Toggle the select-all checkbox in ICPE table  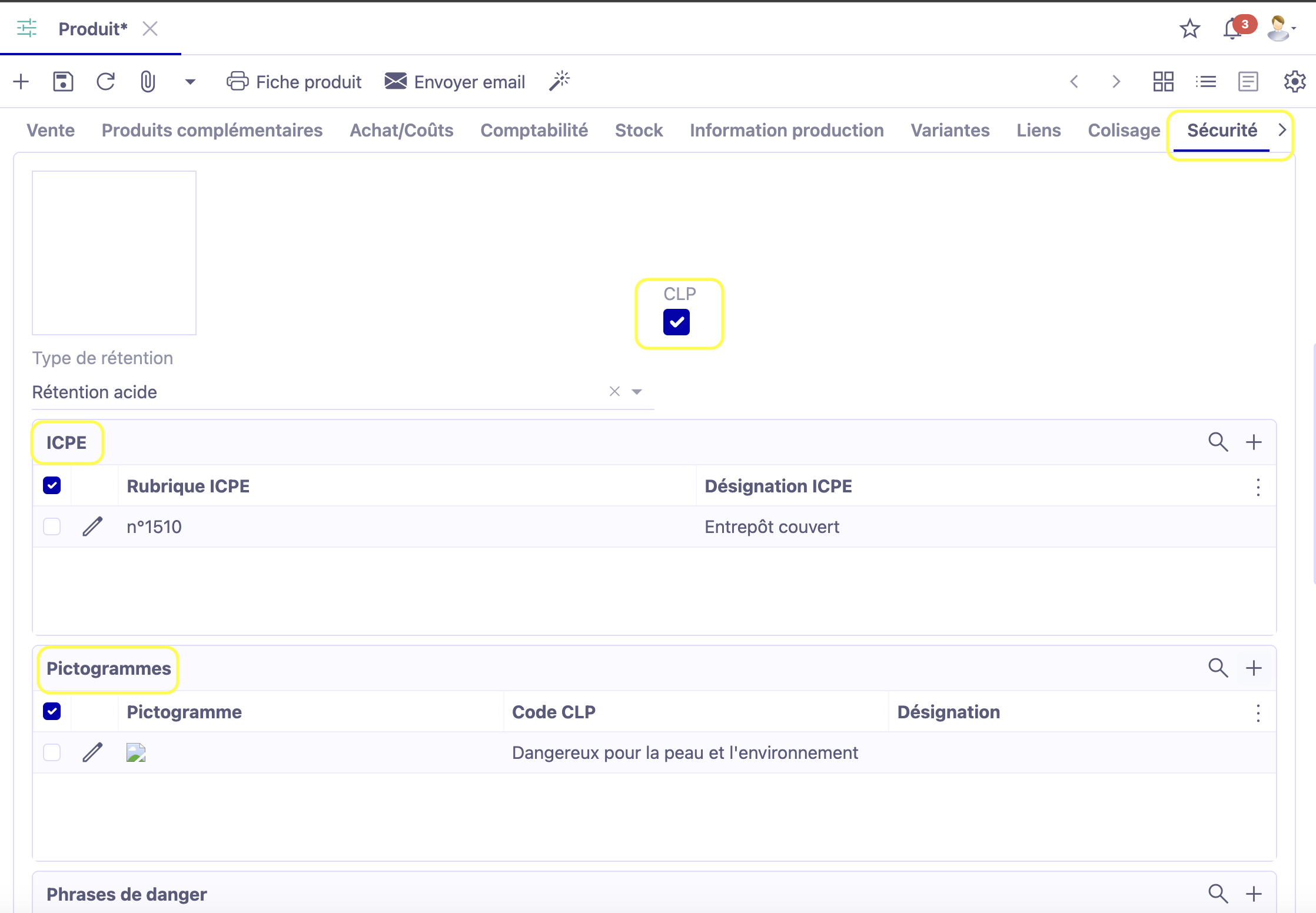click(52, 485)
